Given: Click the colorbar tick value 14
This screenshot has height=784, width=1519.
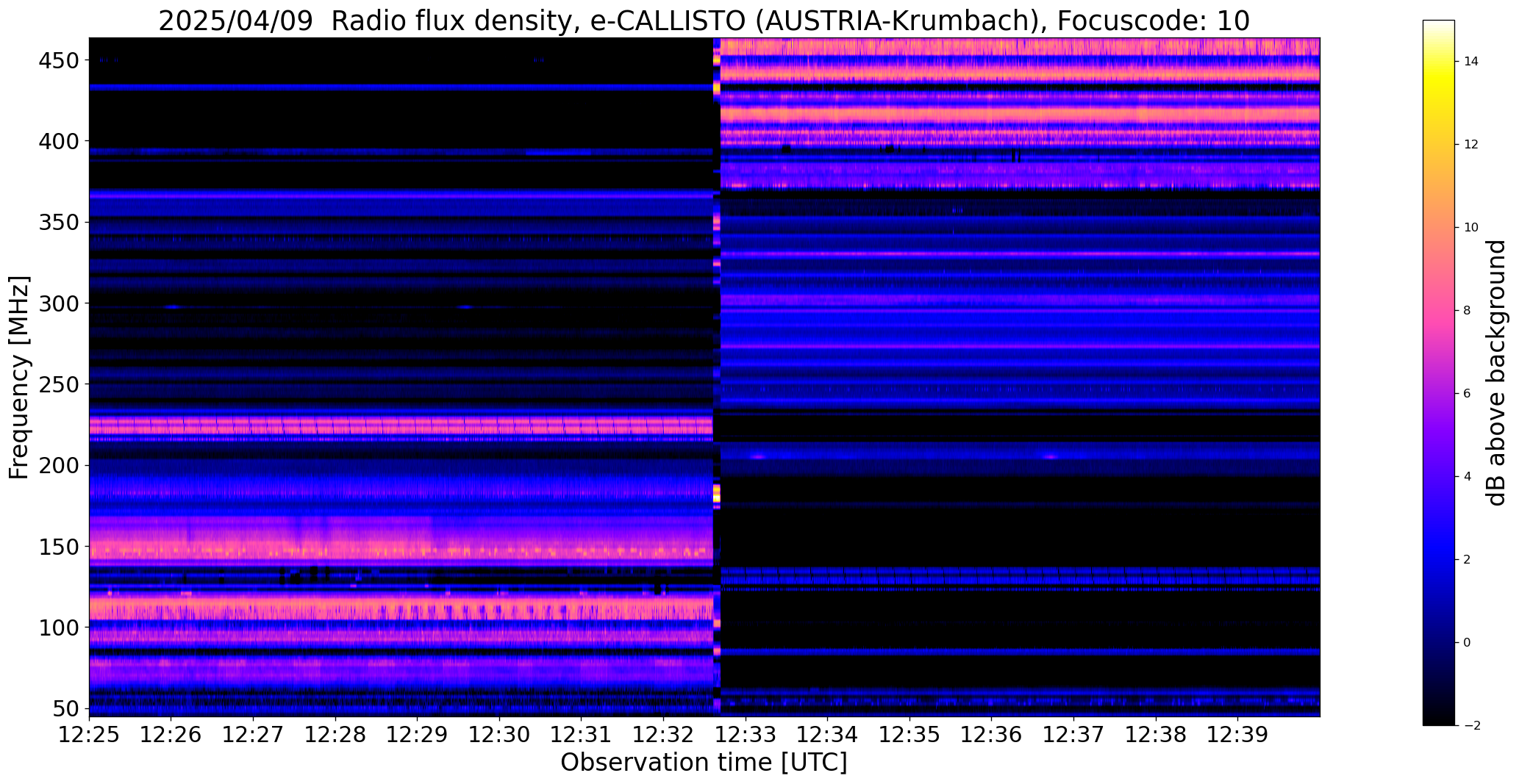Looking at the screenshot, I should point(1470,62).
